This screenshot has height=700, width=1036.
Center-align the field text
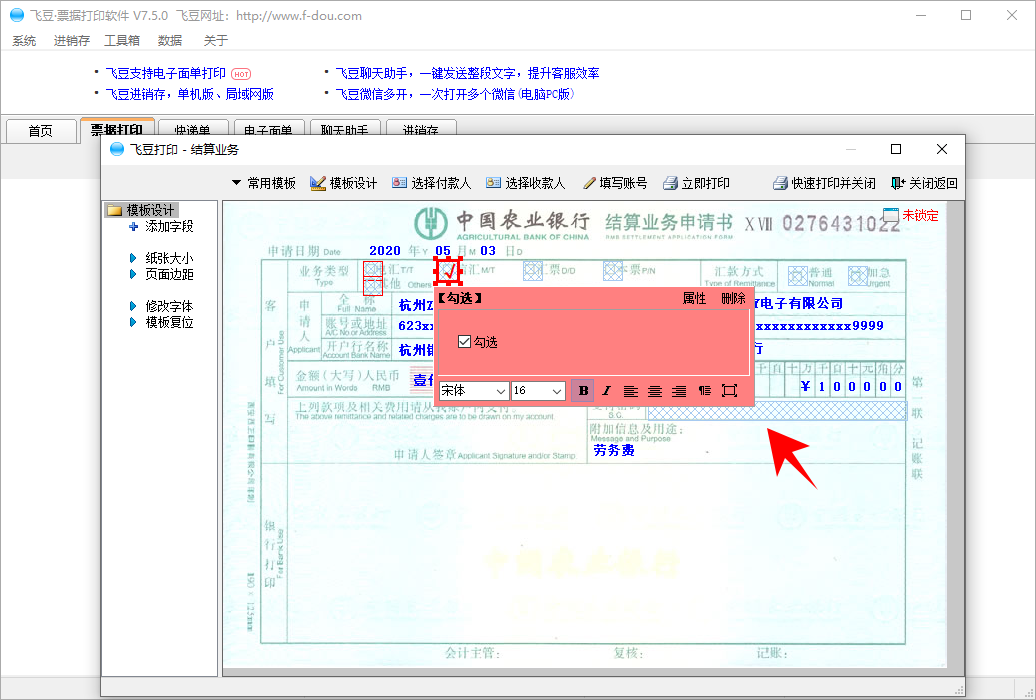[x=655, y=391]
